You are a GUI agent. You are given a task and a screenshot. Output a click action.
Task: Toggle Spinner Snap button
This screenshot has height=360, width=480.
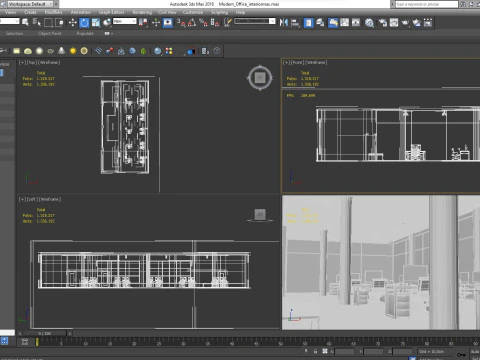click(x=215, y=22)
